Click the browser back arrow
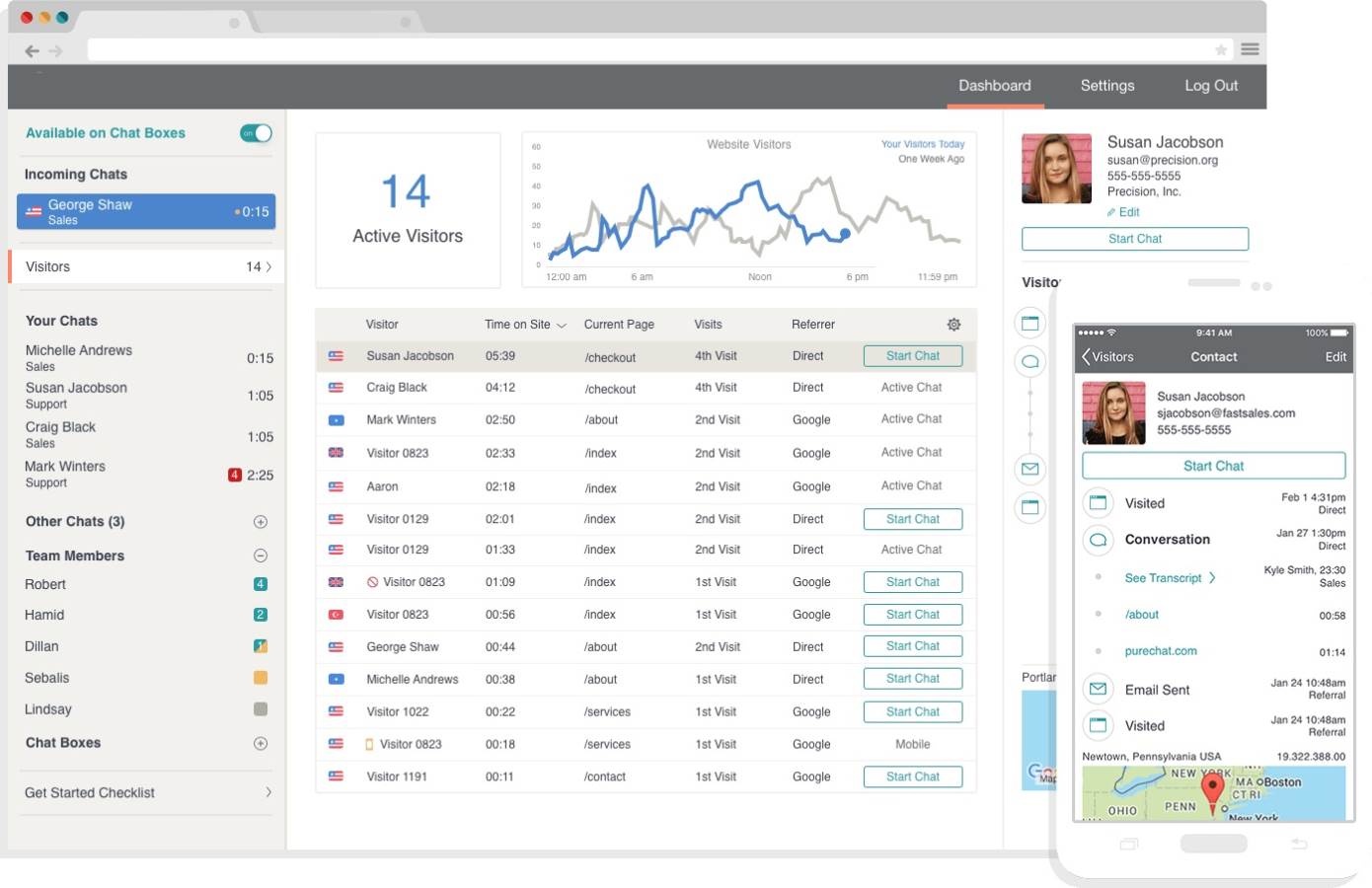Viewport: 1372px width, 888px height. point(33,50)
